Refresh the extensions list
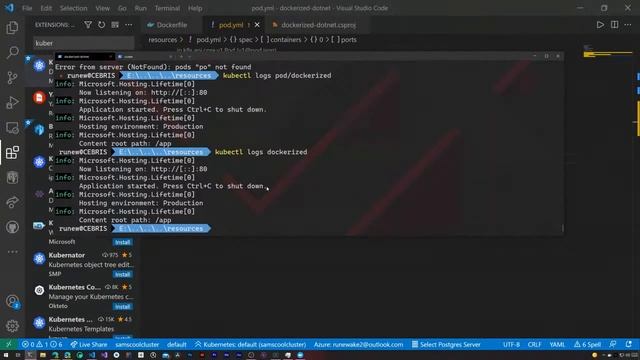 (101, 25)
